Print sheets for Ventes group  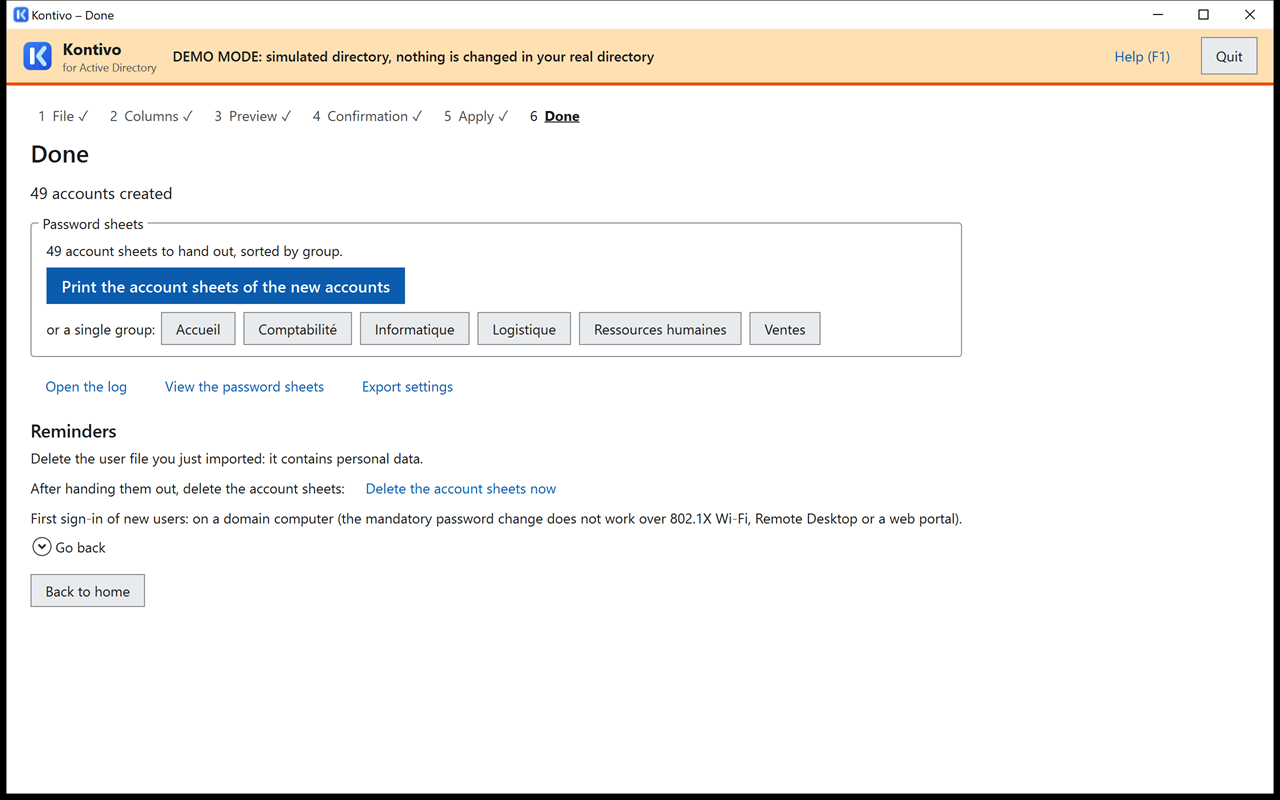point(785,329)
